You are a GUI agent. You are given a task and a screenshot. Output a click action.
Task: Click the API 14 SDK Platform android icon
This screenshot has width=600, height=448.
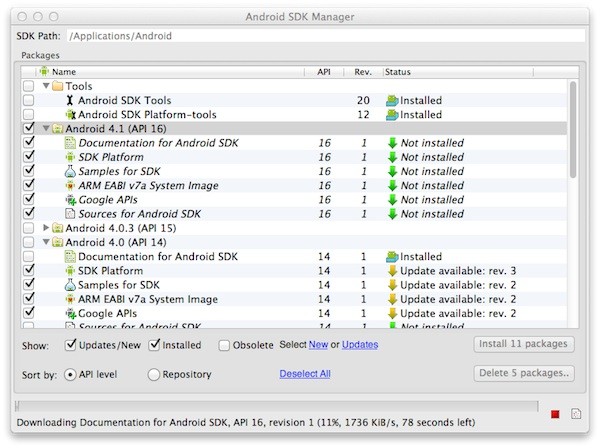[70, 271]
